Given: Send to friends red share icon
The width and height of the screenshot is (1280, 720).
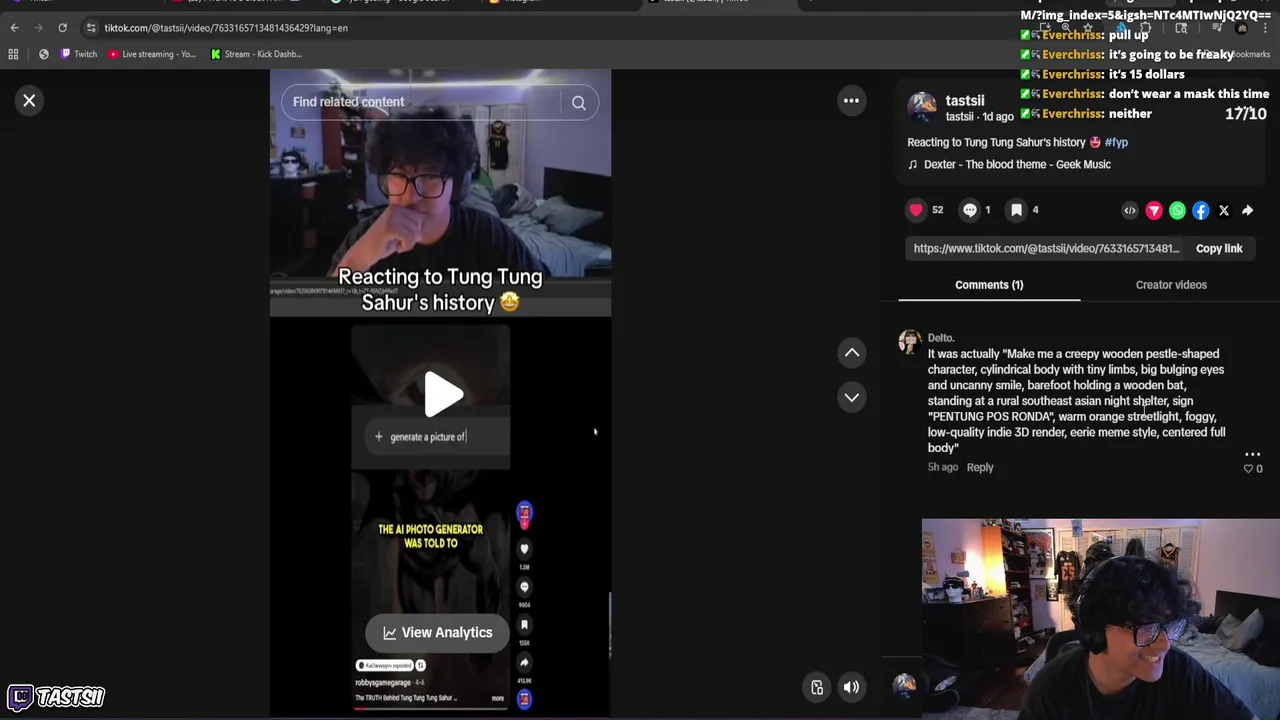Looking at the screenshot, I should [1154, 210].
